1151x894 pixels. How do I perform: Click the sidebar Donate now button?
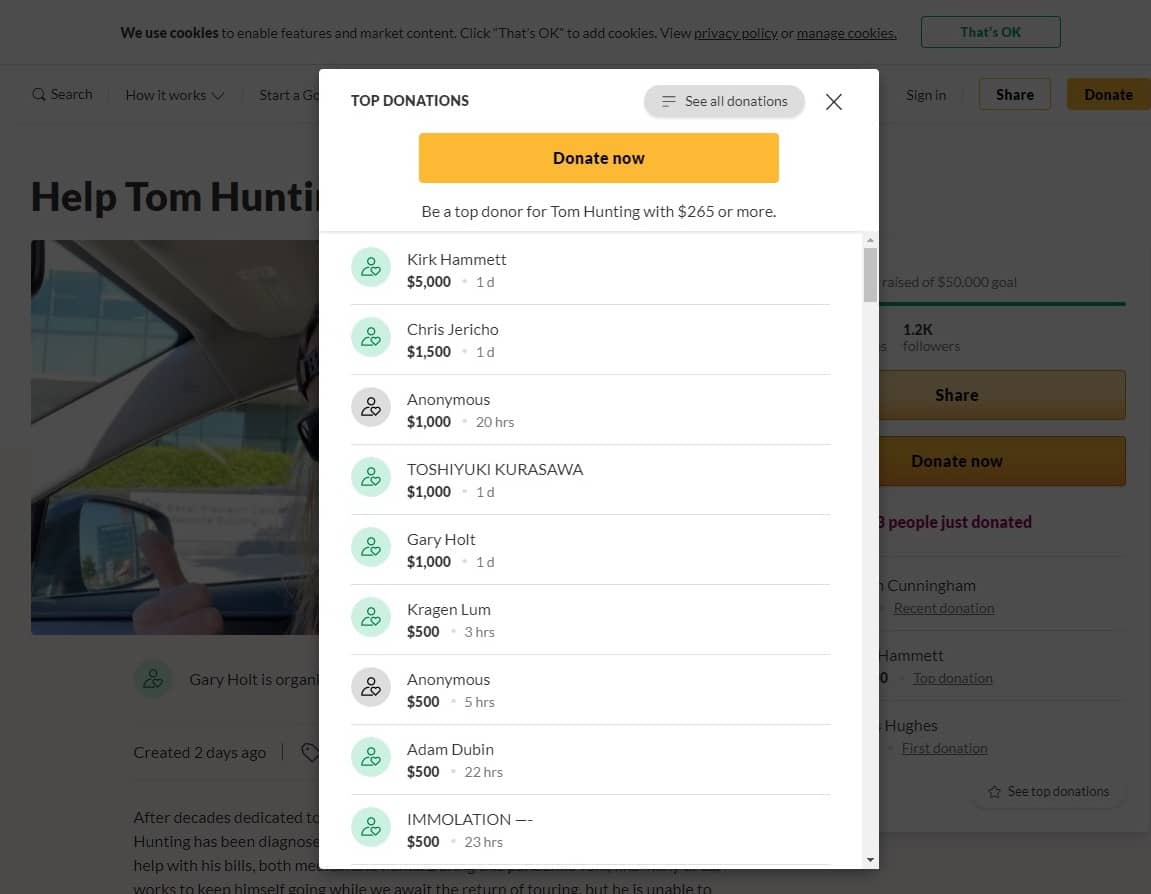(1002, 461)
